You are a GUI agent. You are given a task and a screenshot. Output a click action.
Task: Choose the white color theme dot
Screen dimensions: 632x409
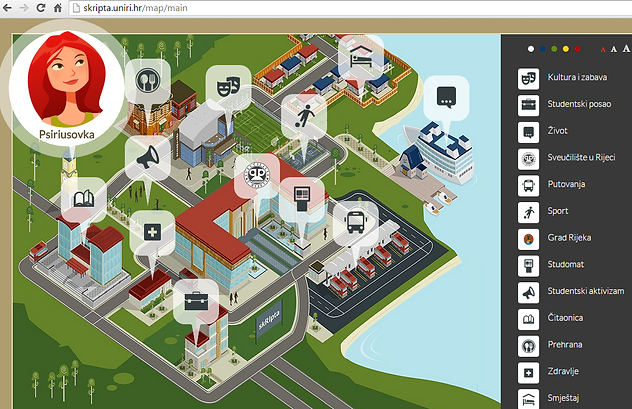coord(531,49)
